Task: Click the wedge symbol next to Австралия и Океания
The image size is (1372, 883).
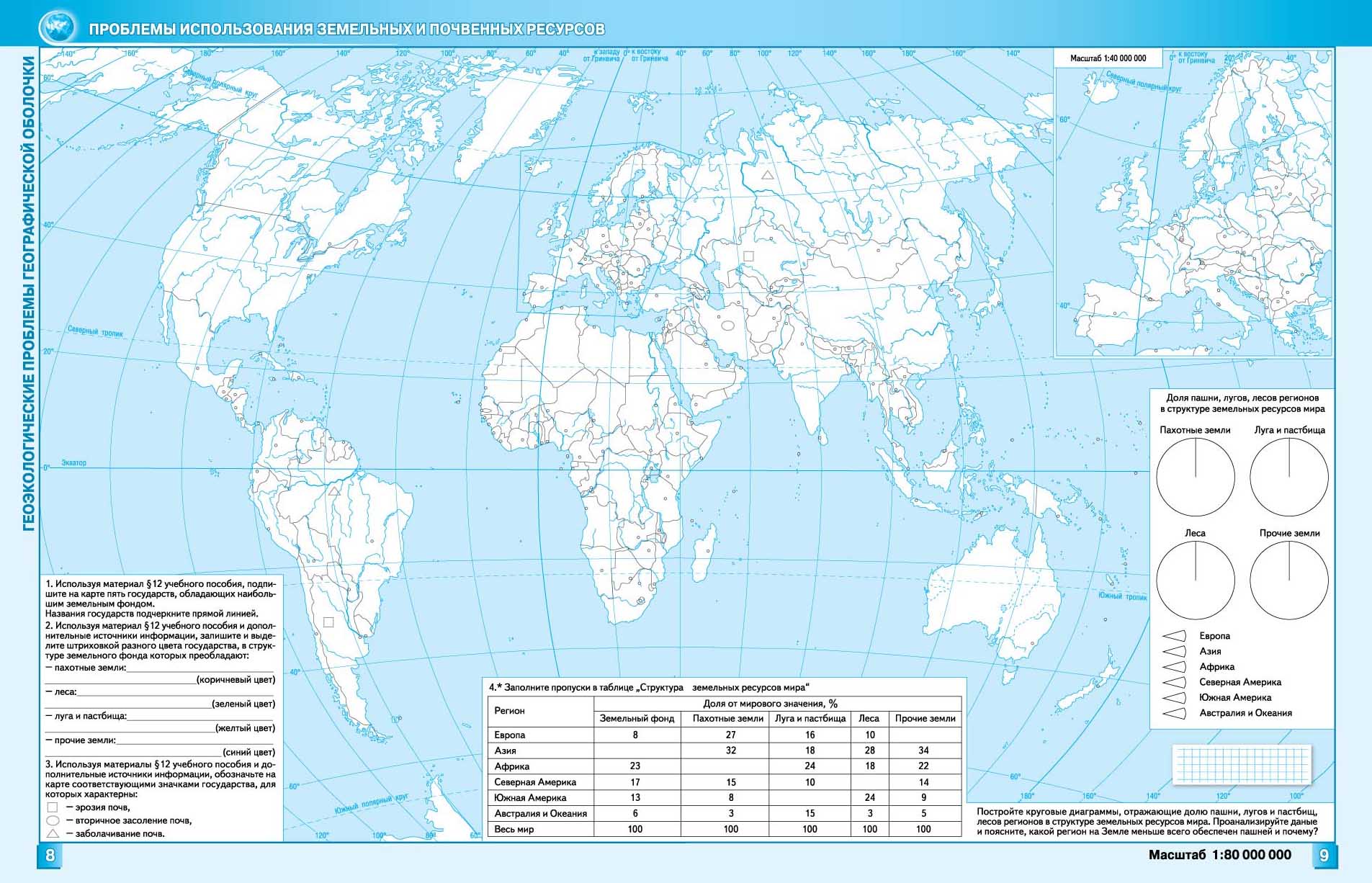Action: point(1175,713)
